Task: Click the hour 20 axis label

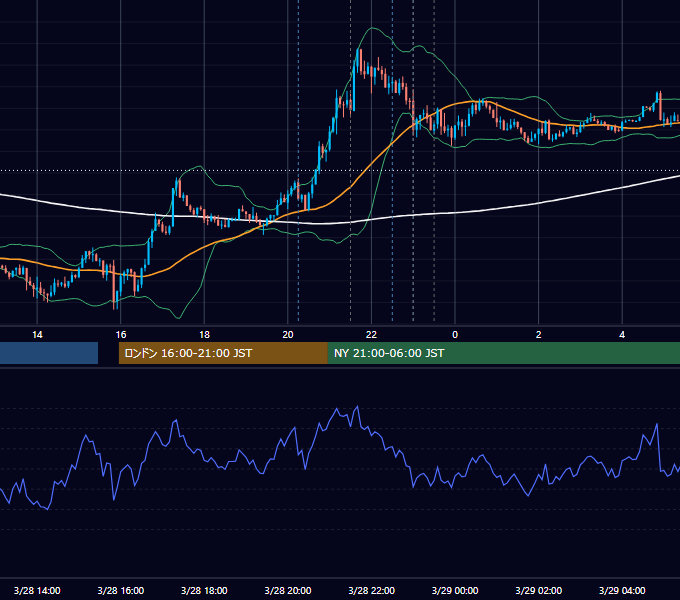Action: point(288,335)
